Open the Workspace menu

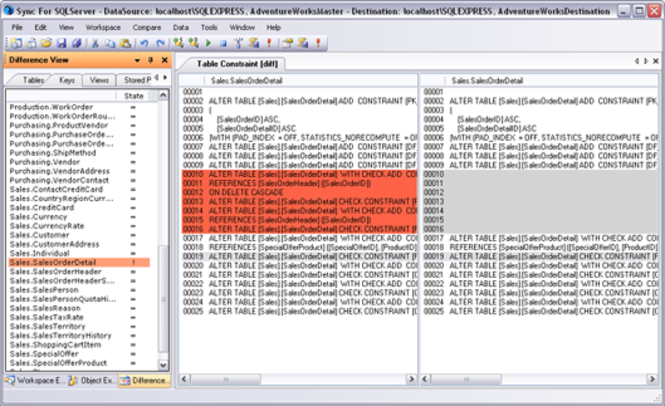tap(103, 28)
